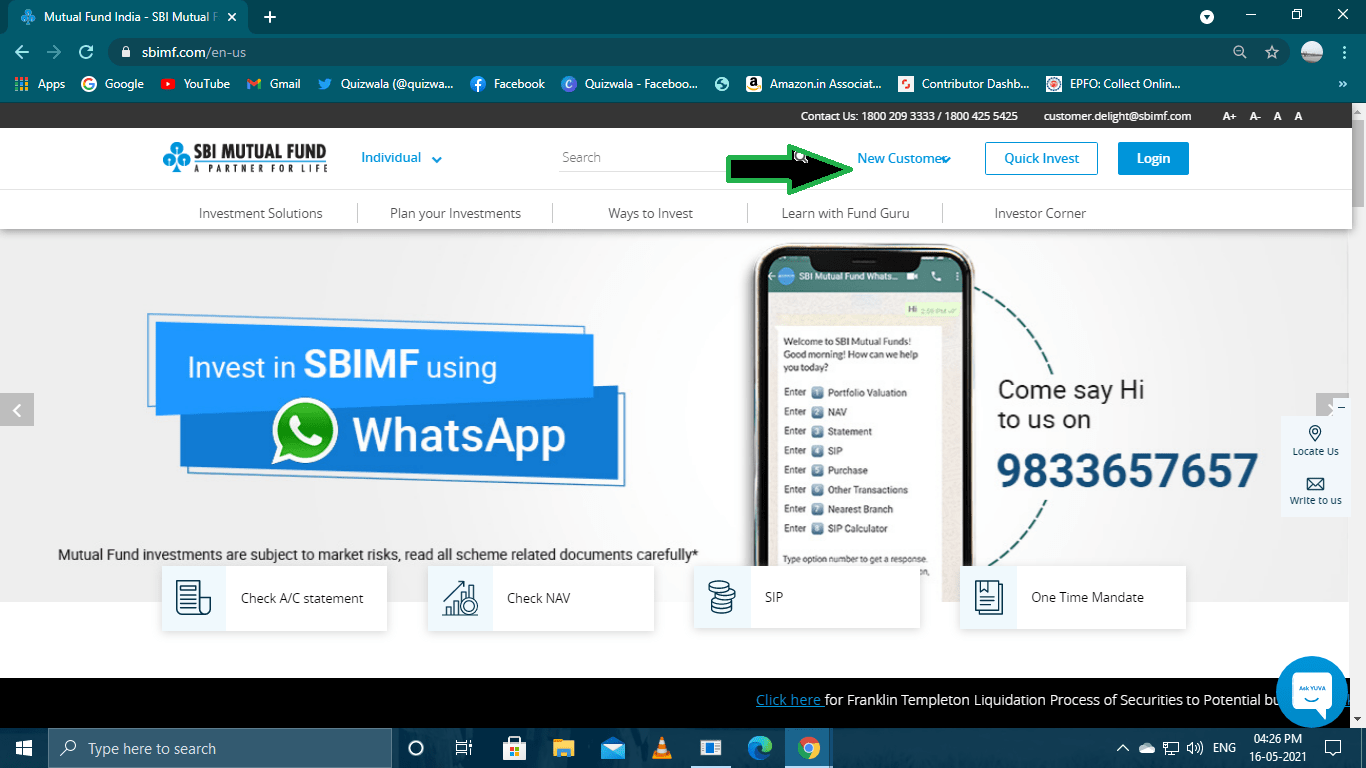Expand the Individual dropdown
Screen dimensions: 1366x768
(x=400, y=157)
